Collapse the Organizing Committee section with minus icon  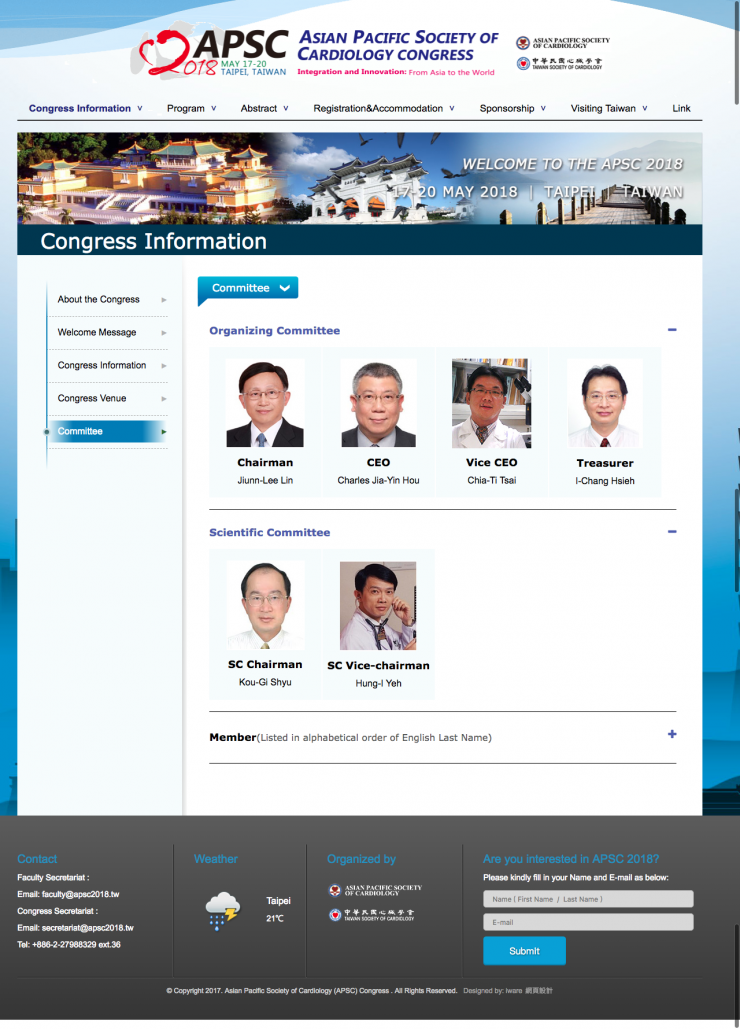click(672, 330)
